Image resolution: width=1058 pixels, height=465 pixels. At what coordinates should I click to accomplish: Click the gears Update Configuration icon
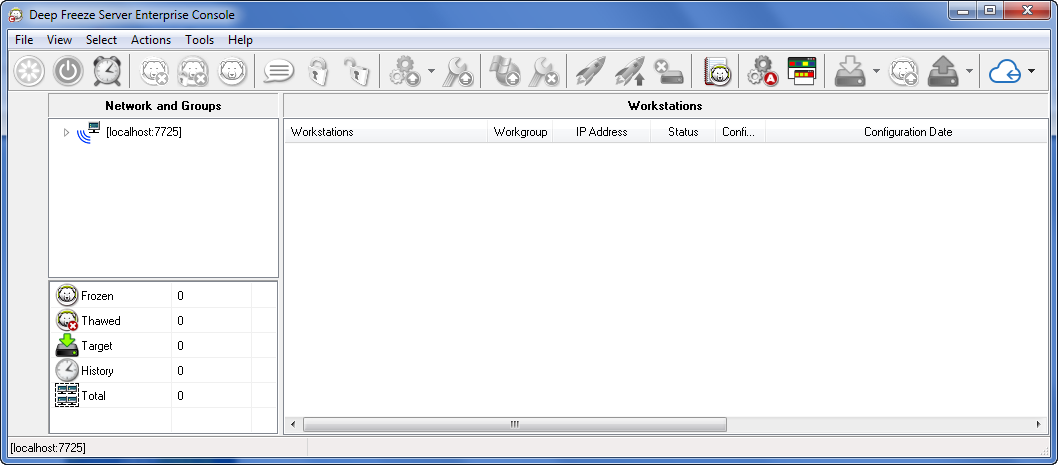click(x=406, y=70)
